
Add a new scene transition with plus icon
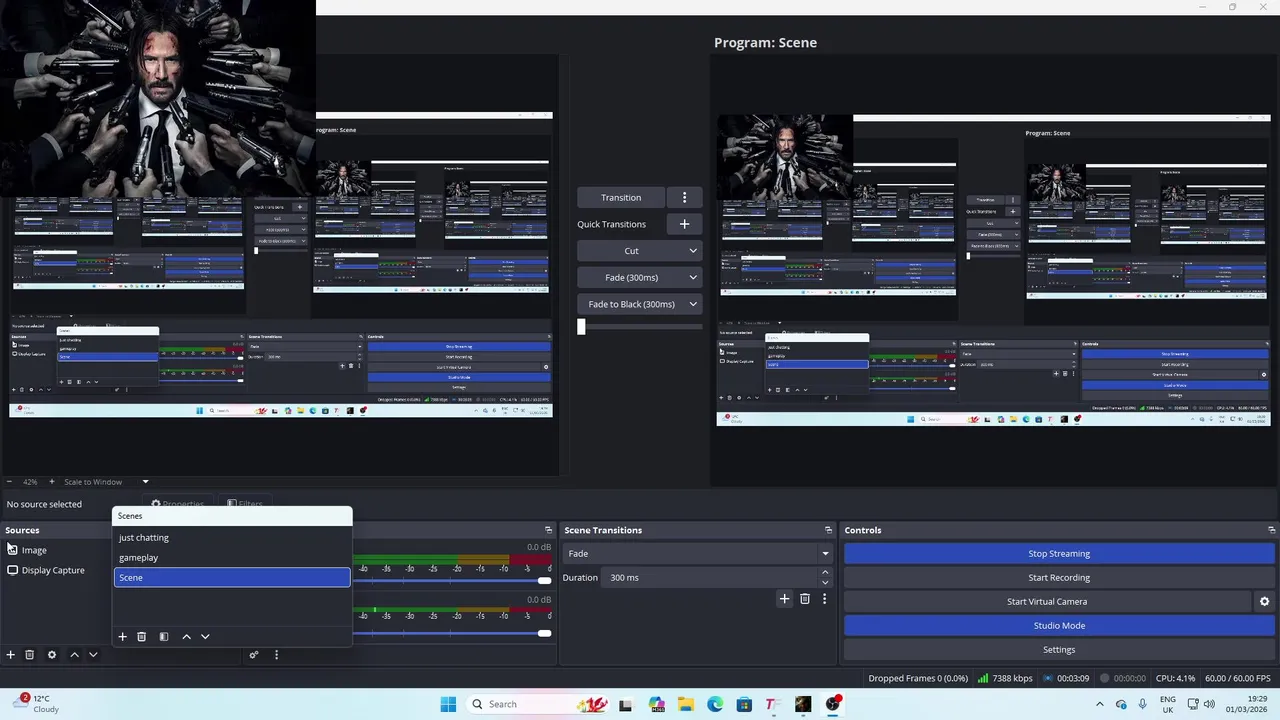pos(784,599)
